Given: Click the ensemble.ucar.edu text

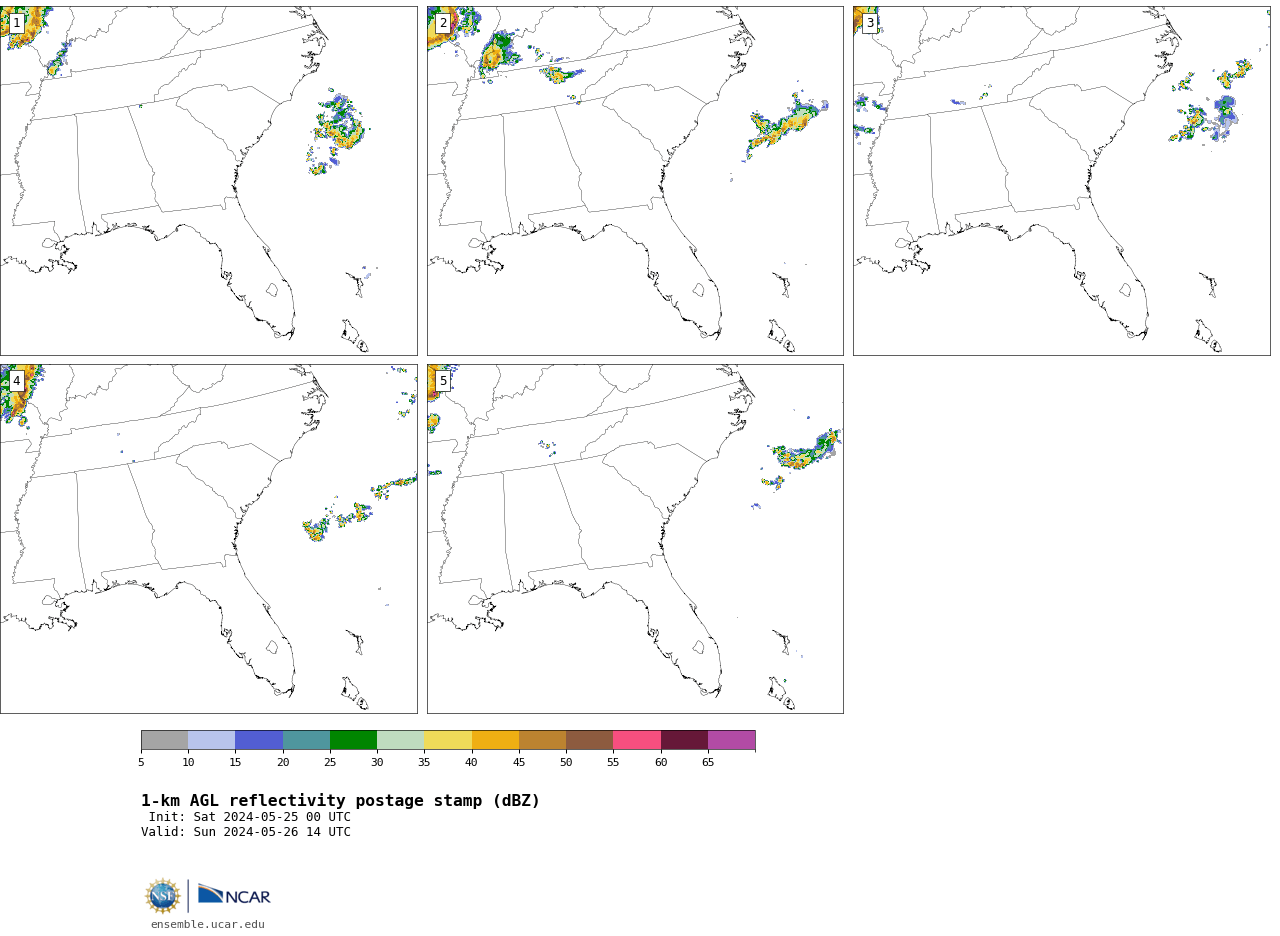Looking at the screenshot, I should (x=208, y=925).
